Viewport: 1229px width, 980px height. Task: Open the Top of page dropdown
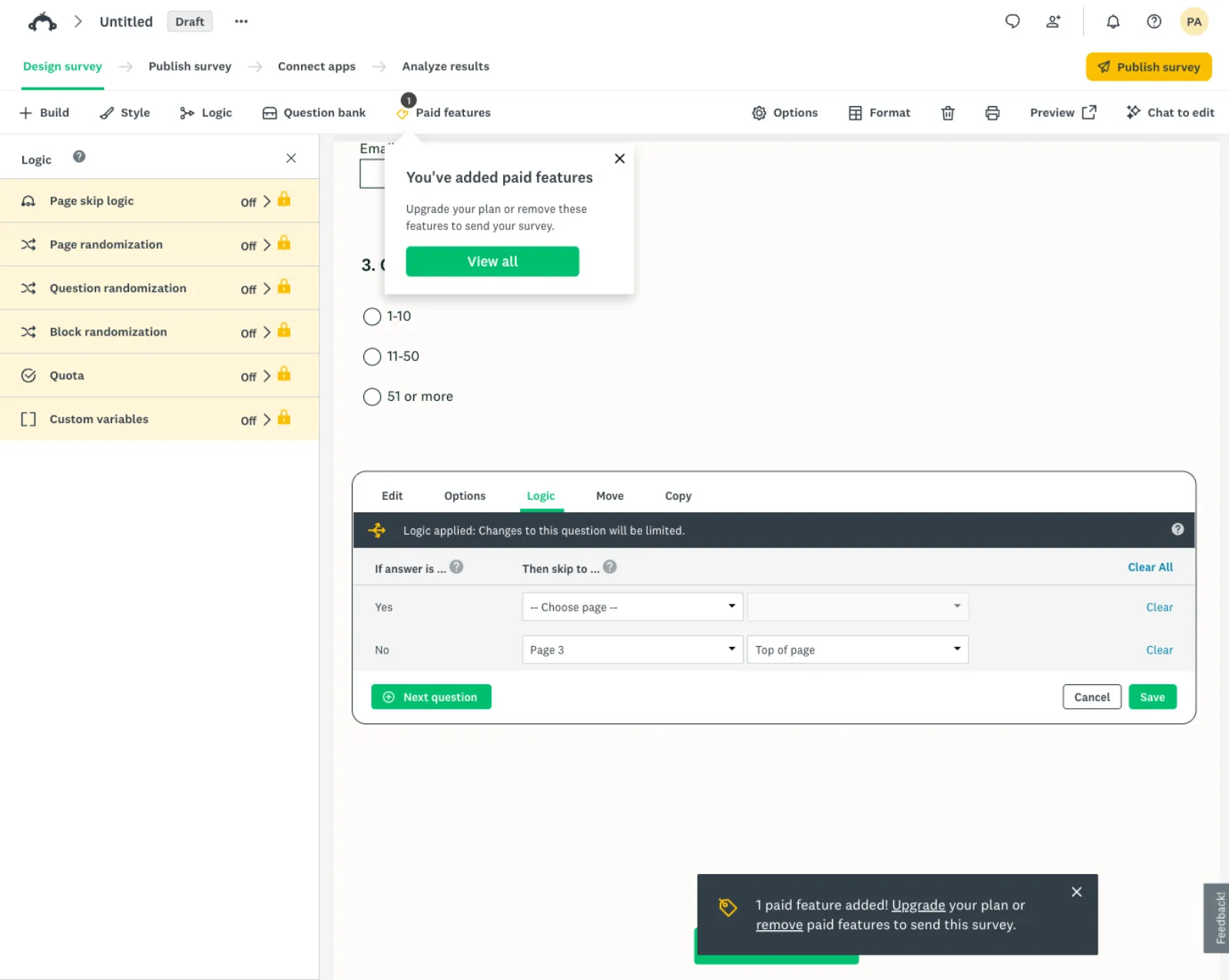857,650
